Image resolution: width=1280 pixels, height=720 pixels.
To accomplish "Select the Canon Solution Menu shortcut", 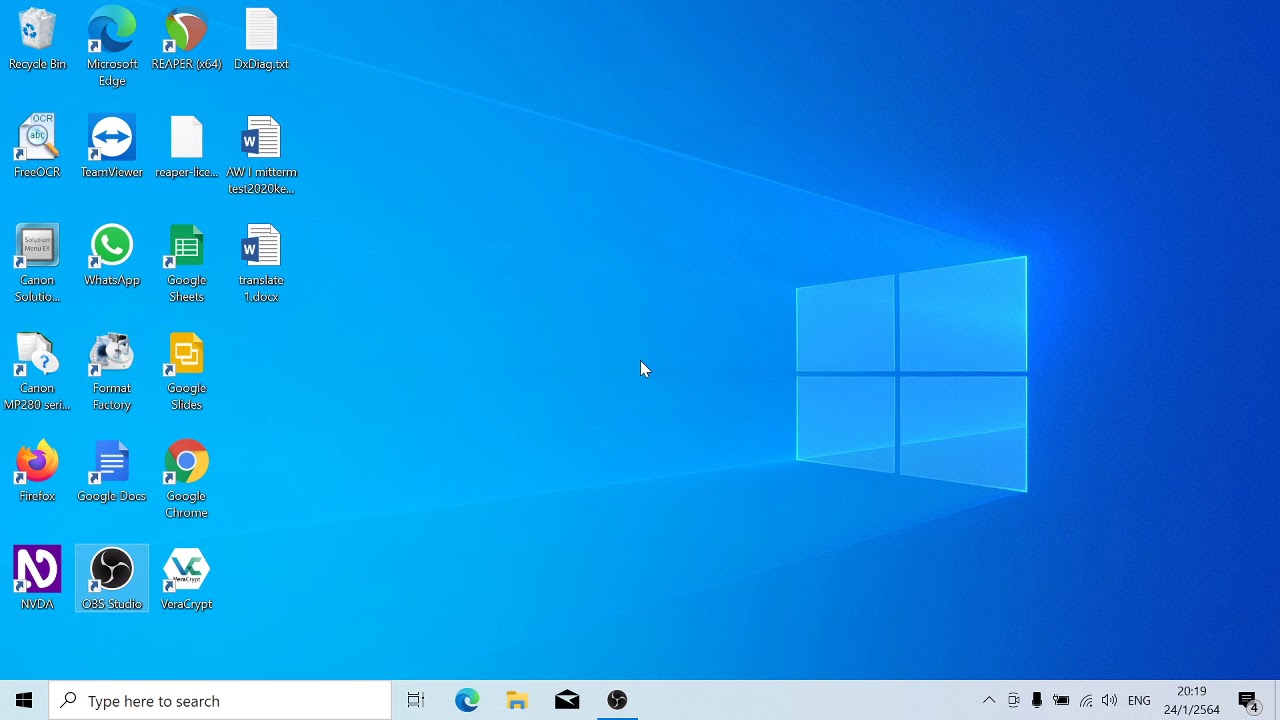I will pyautogui.click(x=37, y=263).
